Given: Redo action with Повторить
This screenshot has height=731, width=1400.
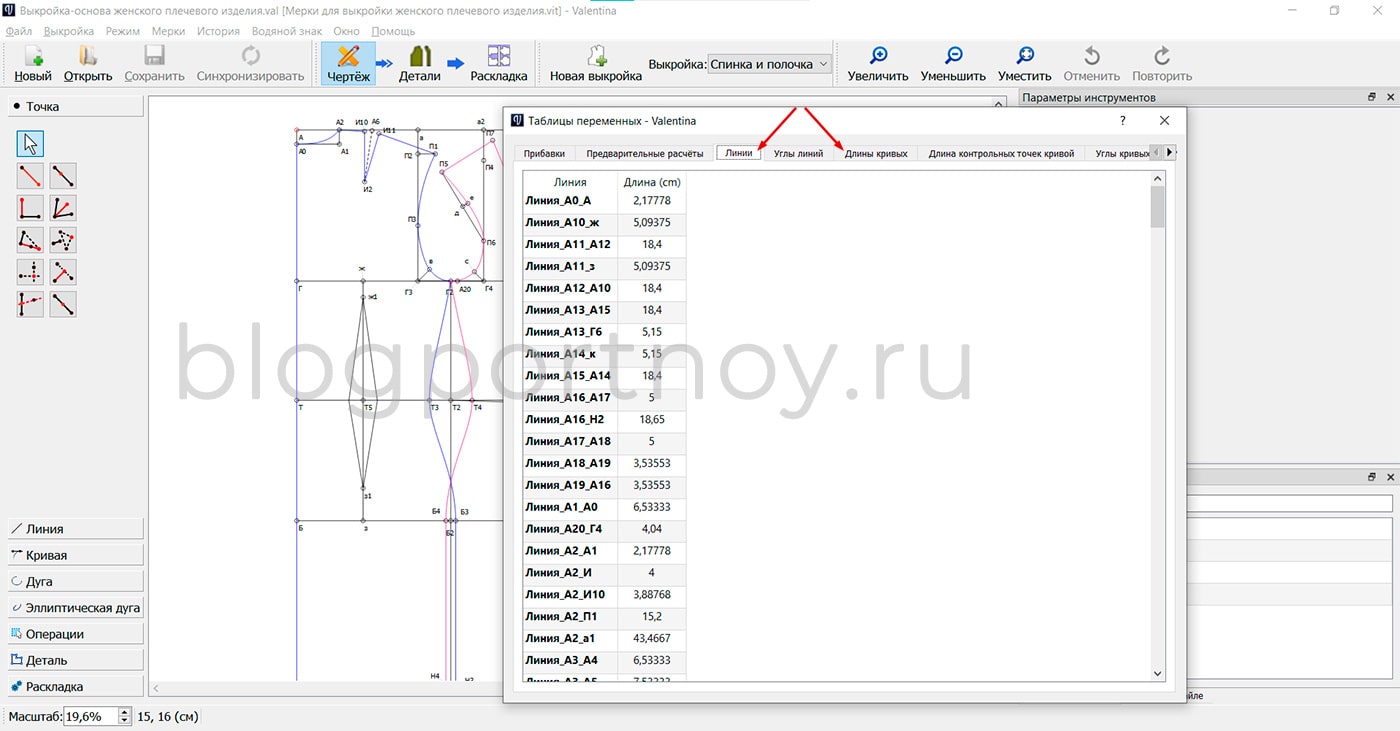Looking at the screenshot, I should [x=1162, y=64].
